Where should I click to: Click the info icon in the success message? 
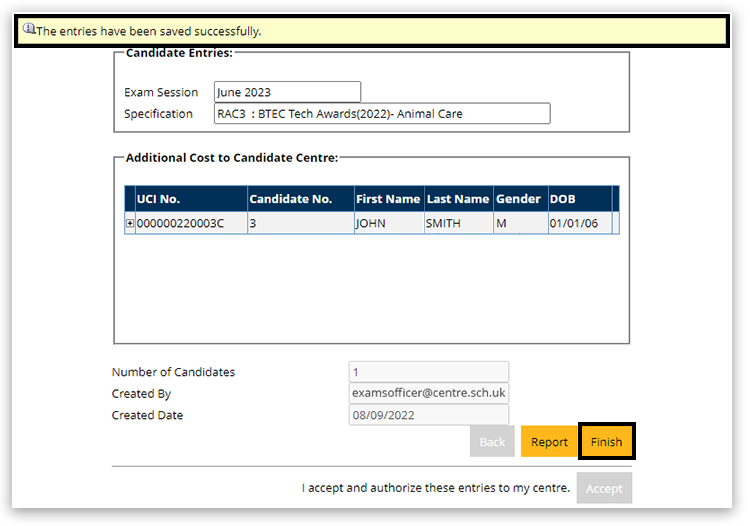click(29, 30)
